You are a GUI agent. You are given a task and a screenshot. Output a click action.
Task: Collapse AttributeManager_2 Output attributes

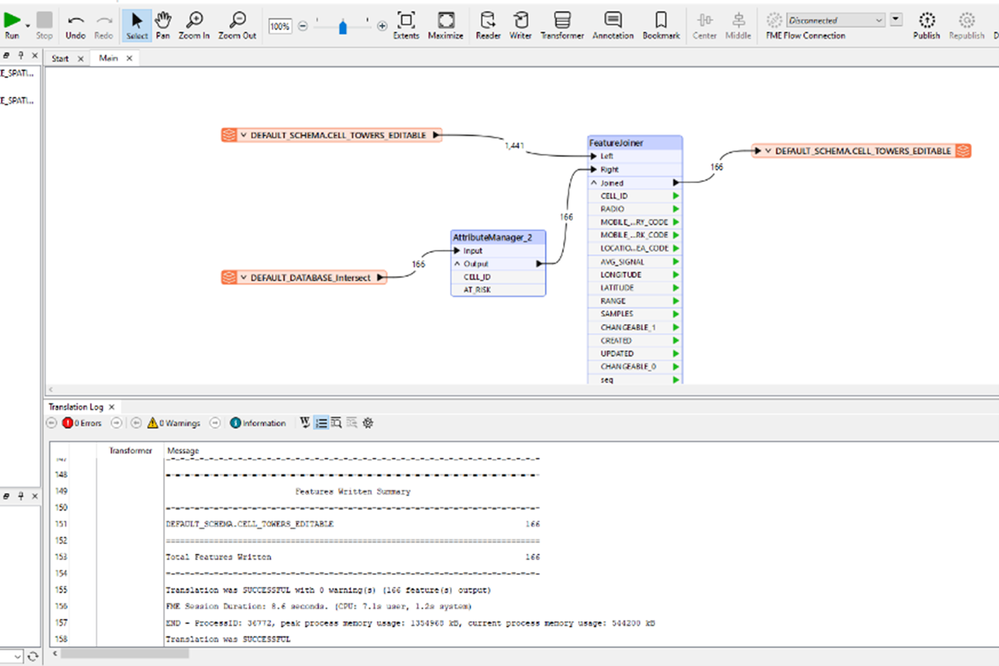coord(457,263)
